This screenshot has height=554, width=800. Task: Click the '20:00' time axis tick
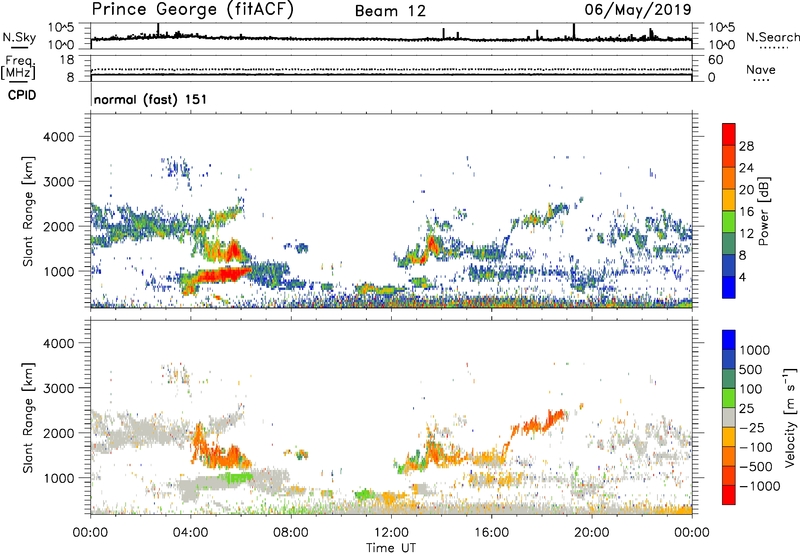(x=591, y=533)
